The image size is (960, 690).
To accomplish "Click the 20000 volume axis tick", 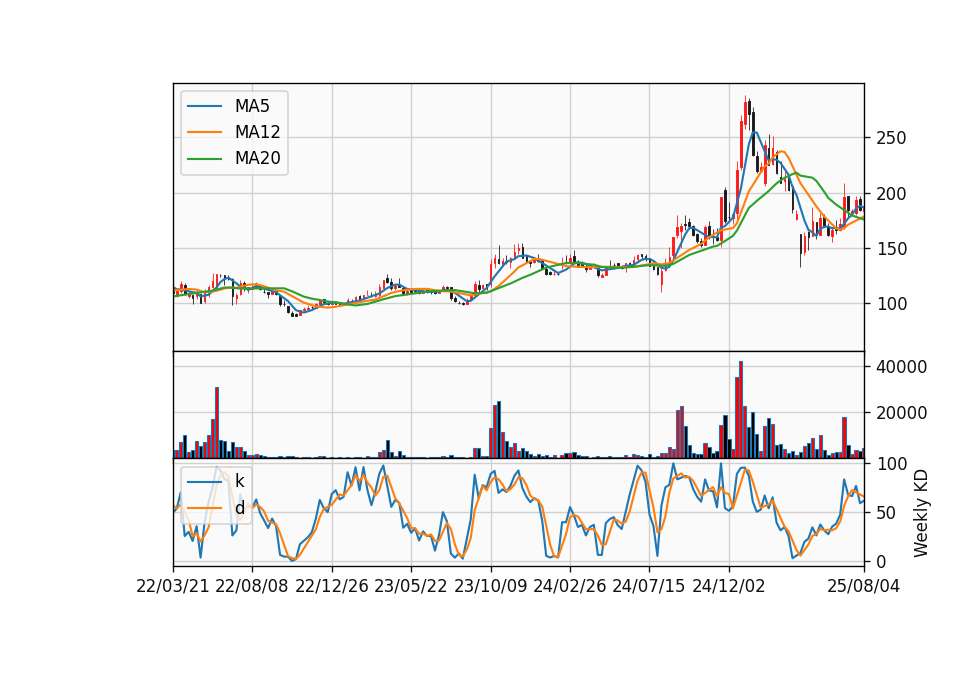I will coord(901,413).
